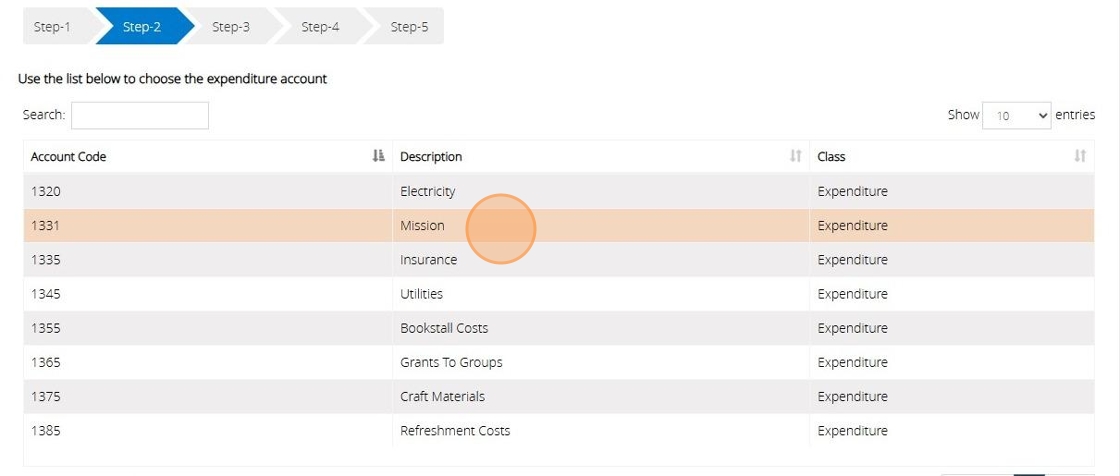Switch to Step-2 tab
The width and height of the screenshot is (1120, 476).
tap(142, 27)
